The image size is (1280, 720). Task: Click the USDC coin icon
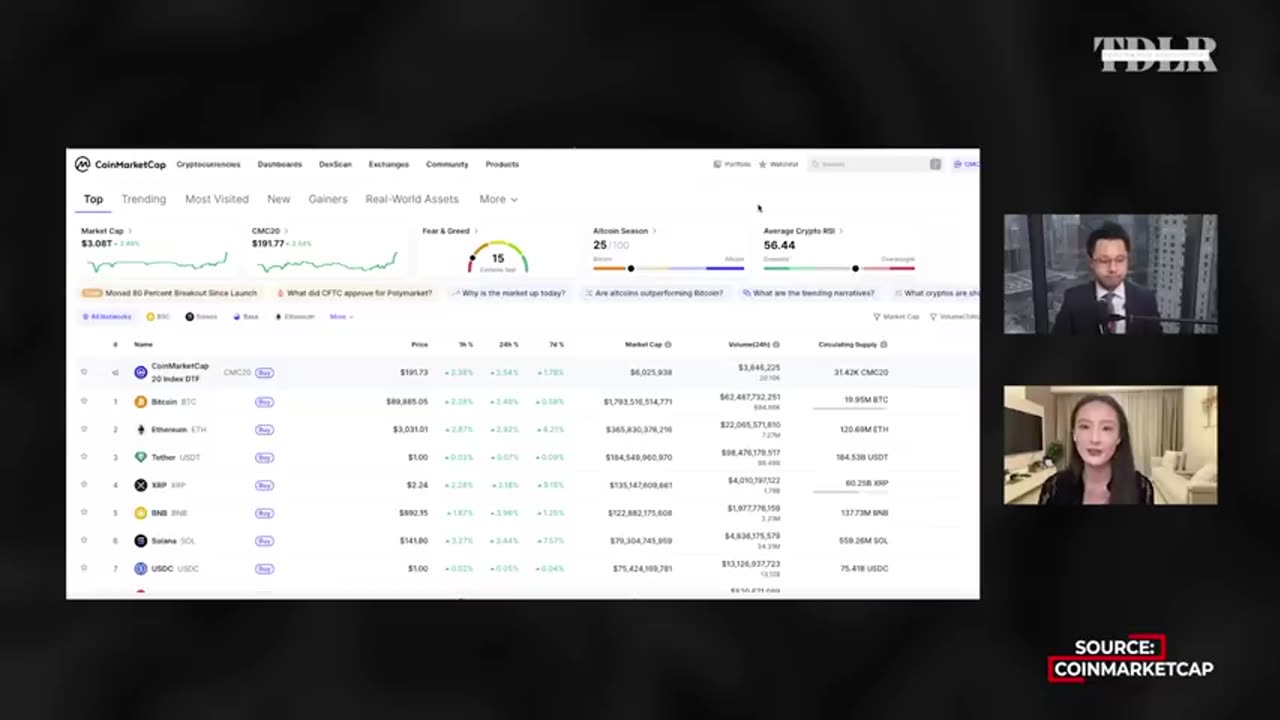[x=141, y=569]
